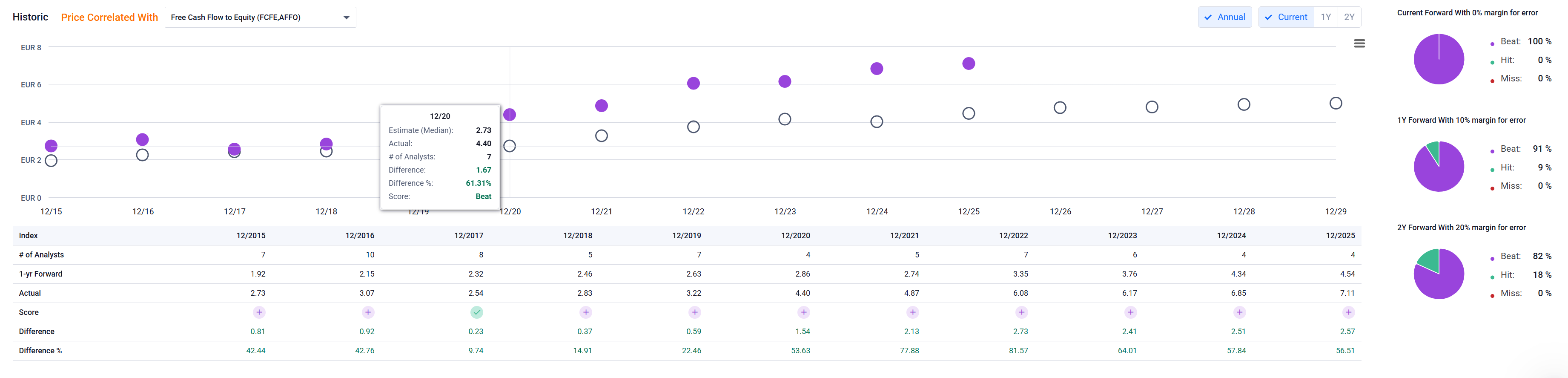1568x378 pixels.
Task: Click the 12/2025 column header
Action: click(1340, 235)
